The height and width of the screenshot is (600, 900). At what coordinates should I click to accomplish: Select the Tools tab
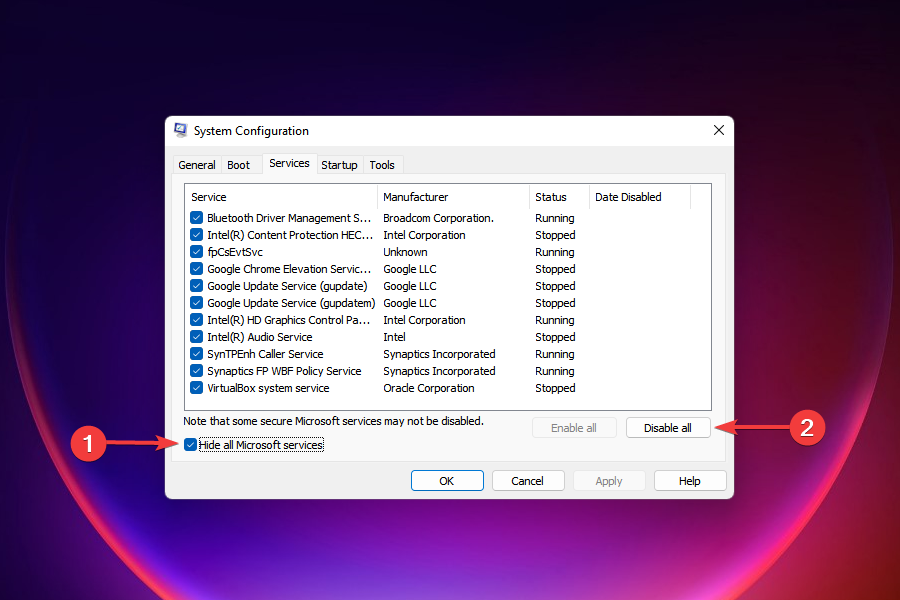[x=382, y=164]
